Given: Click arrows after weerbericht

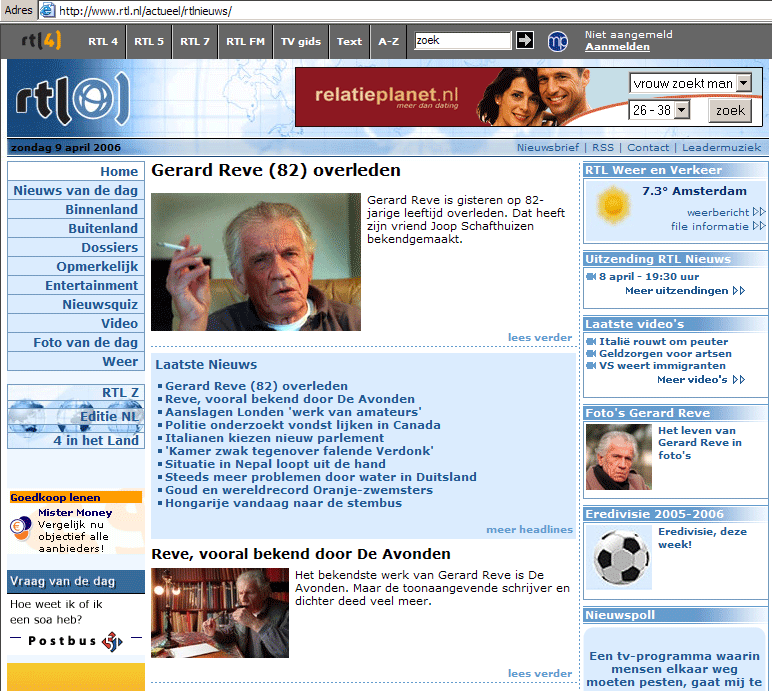Looking at the screenshot, I should click(x=759, y=212).
